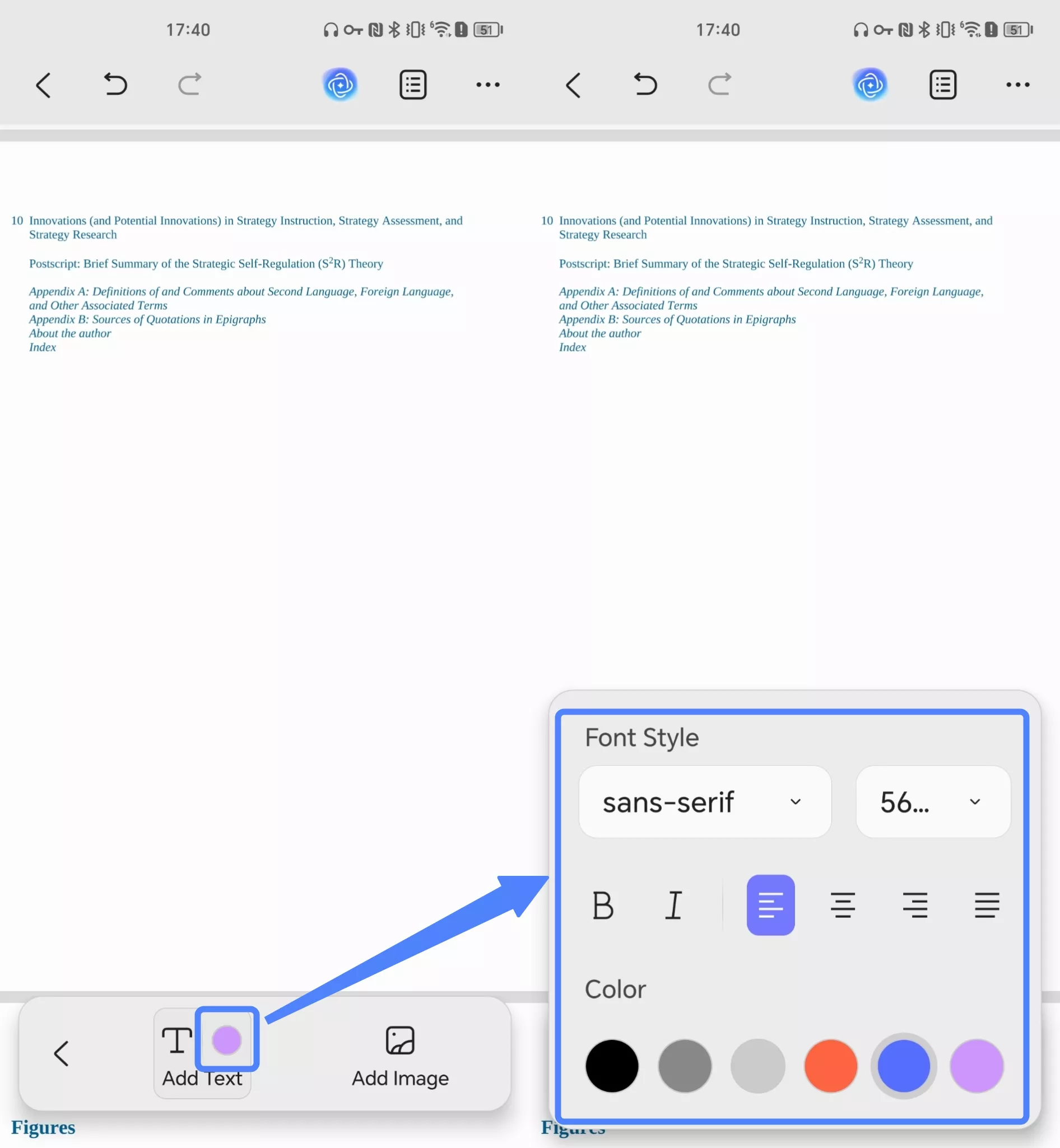The width and height of the screenshot is (1060, 1148).
Task: Tap the Figures heading in the left screen
Action: coord(43,1127)
